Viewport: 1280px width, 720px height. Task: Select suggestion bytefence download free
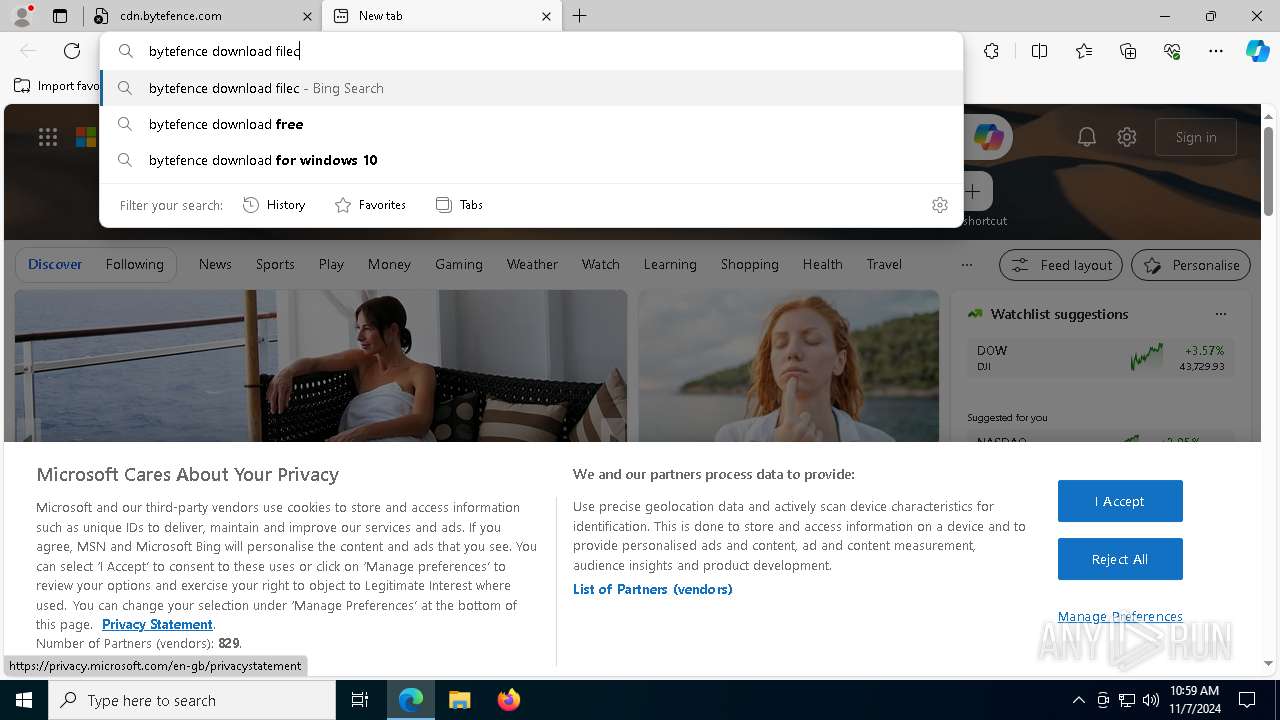[x=531, y=124]
